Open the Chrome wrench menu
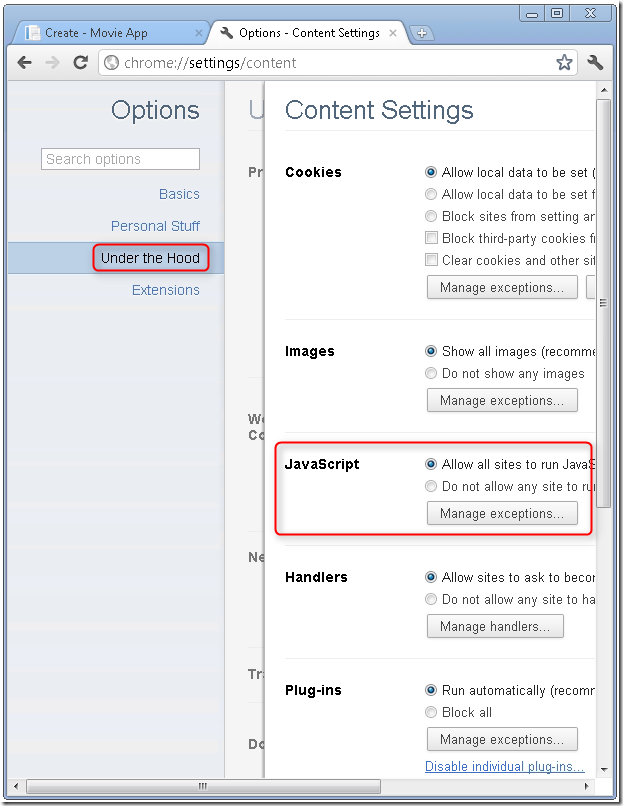 [595, 63]
